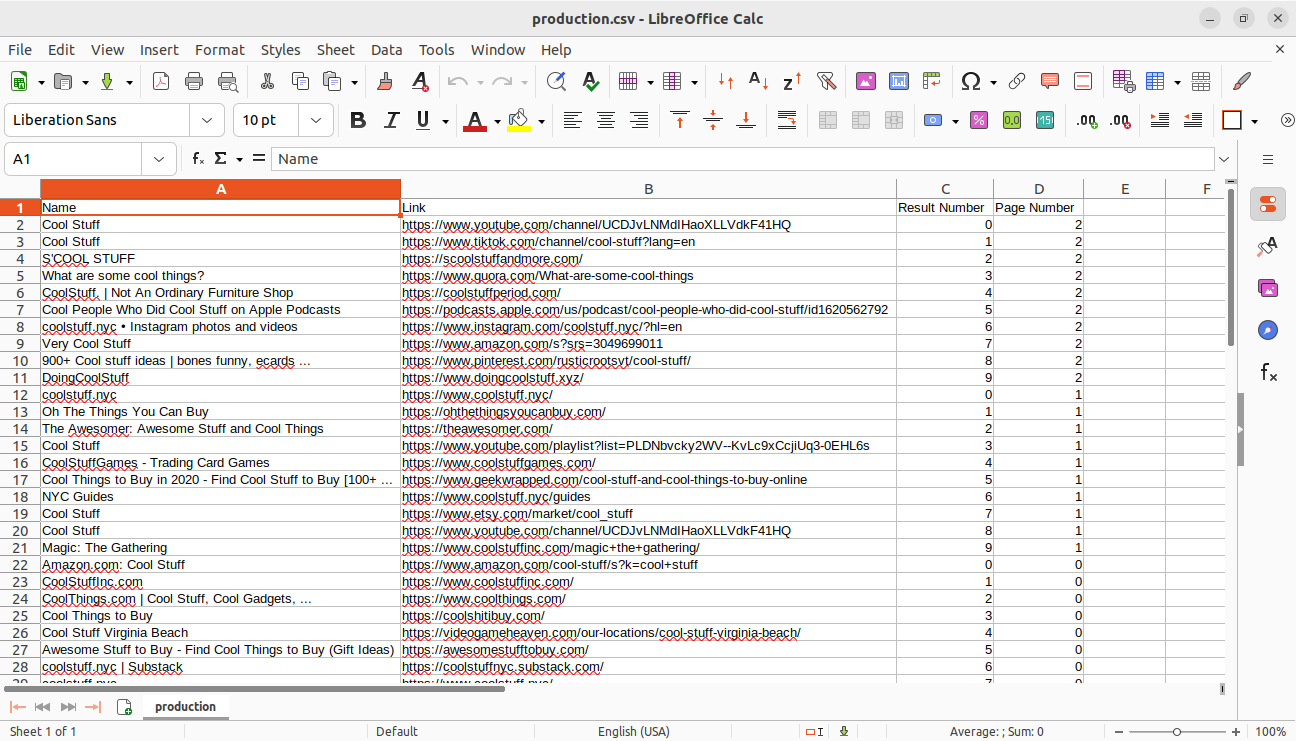
Task: Click the Sum sigma icon
Action: click(x=221, y=159)
